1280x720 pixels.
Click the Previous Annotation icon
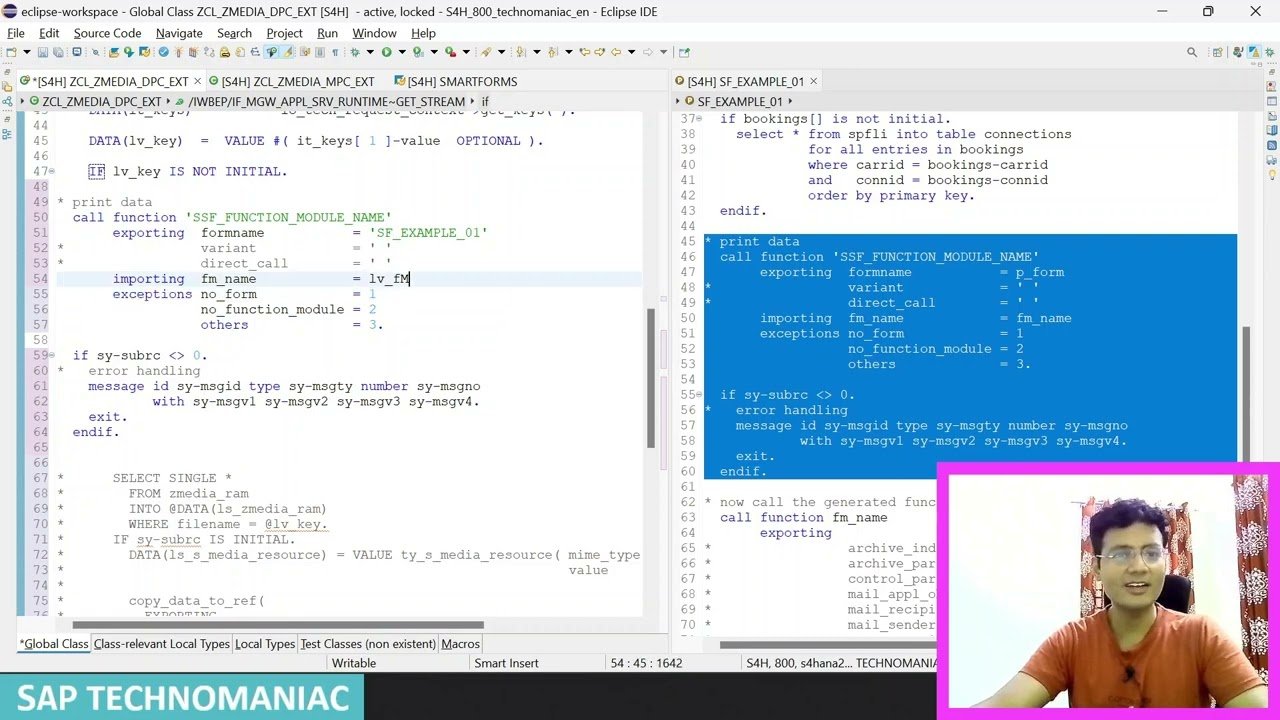pyautogui.click(x=552, y=52)
